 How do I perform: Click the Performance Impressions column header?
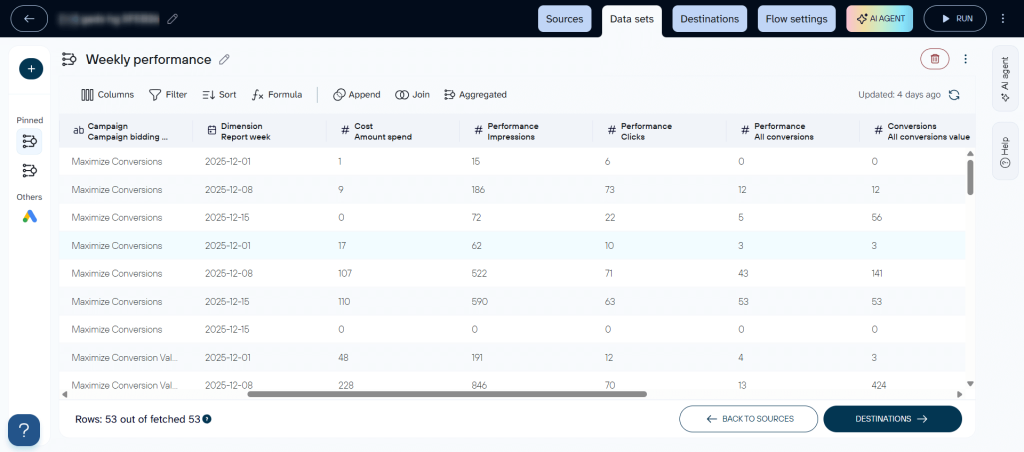[526, 131]
